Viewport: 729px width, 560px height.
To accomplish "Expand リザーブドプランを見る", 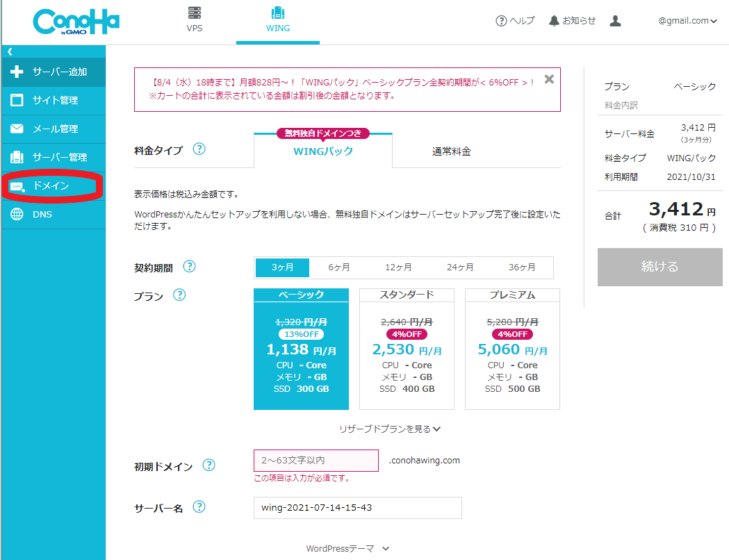I will (x=390, y=429).
